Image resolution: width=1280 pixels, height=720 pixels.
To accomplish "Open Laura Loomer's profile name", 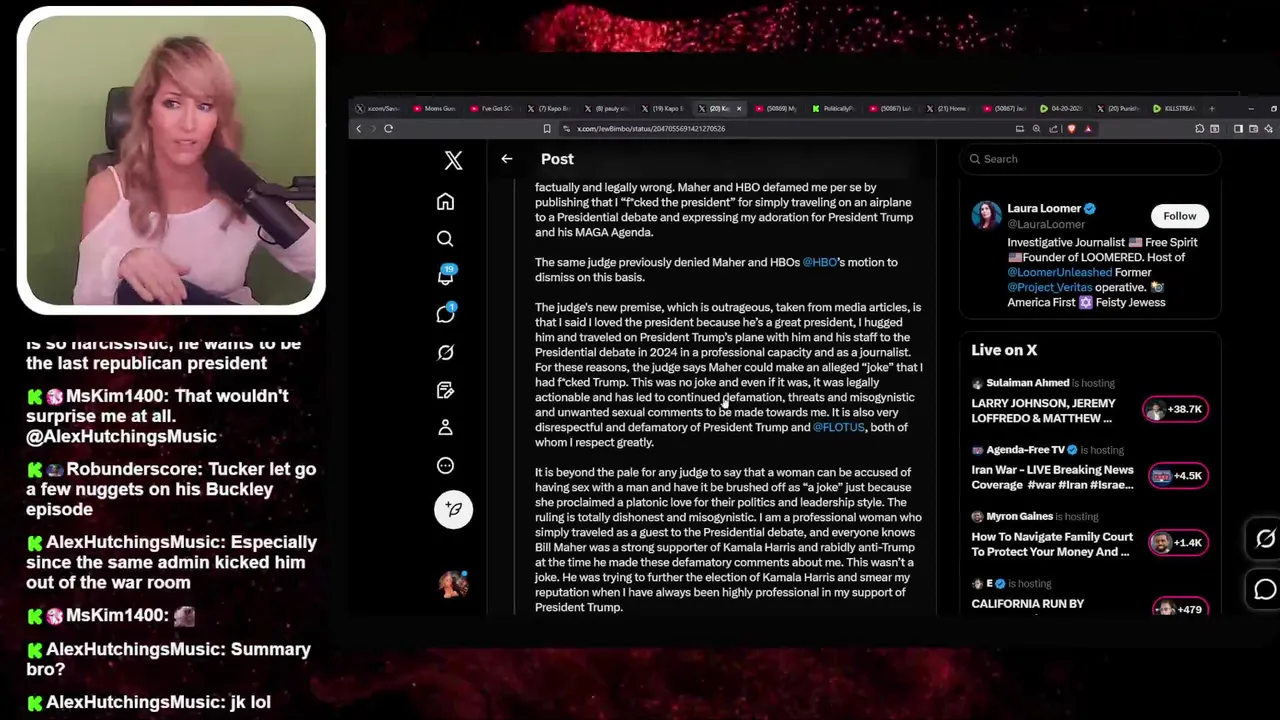I will tap(1044, 208).
